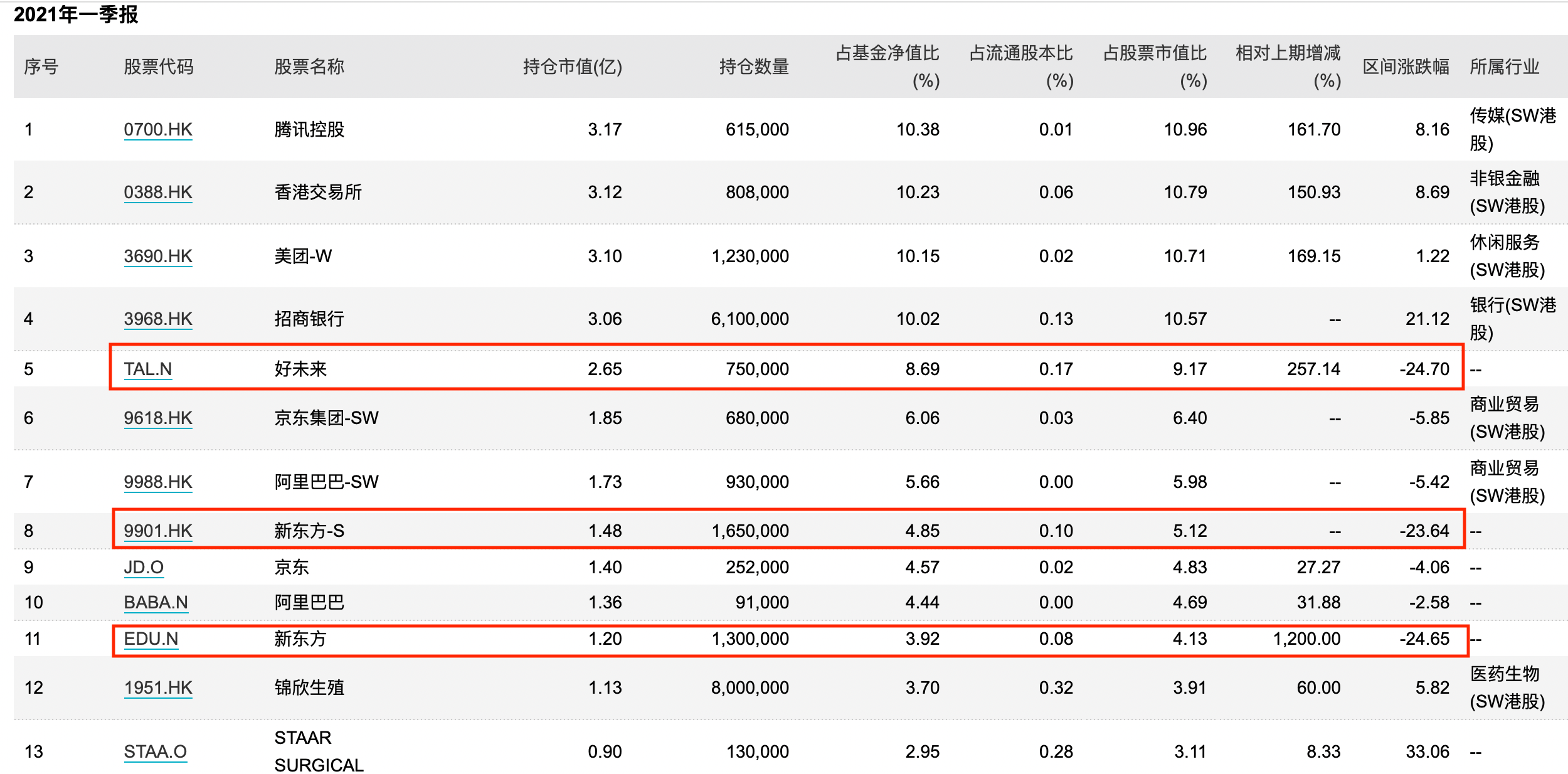Open the BABA.N stock code link
Viewport: 1568px width, 774px height.
point(156,603)
